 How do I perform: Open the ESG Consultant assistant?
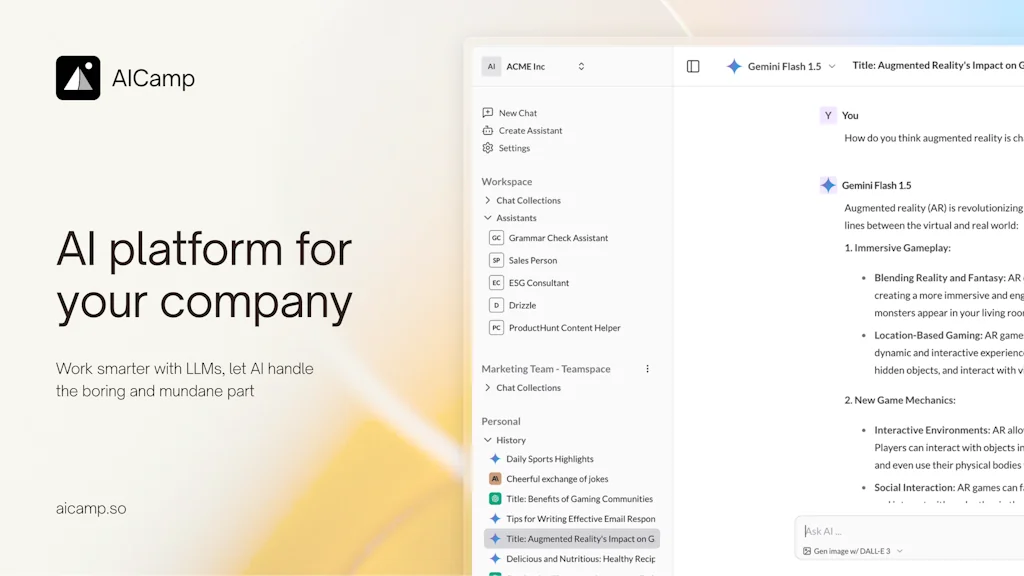(539, 283)
